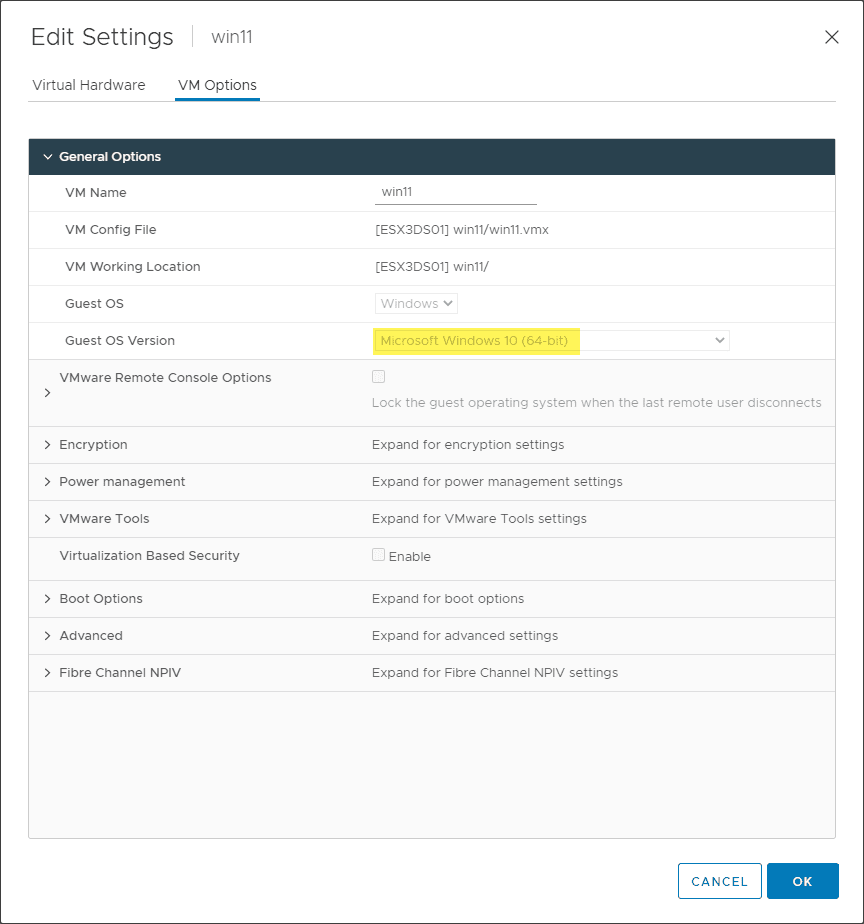
Task: Dismiss changes with the Cancel button
Action: (x=719, y=881)
